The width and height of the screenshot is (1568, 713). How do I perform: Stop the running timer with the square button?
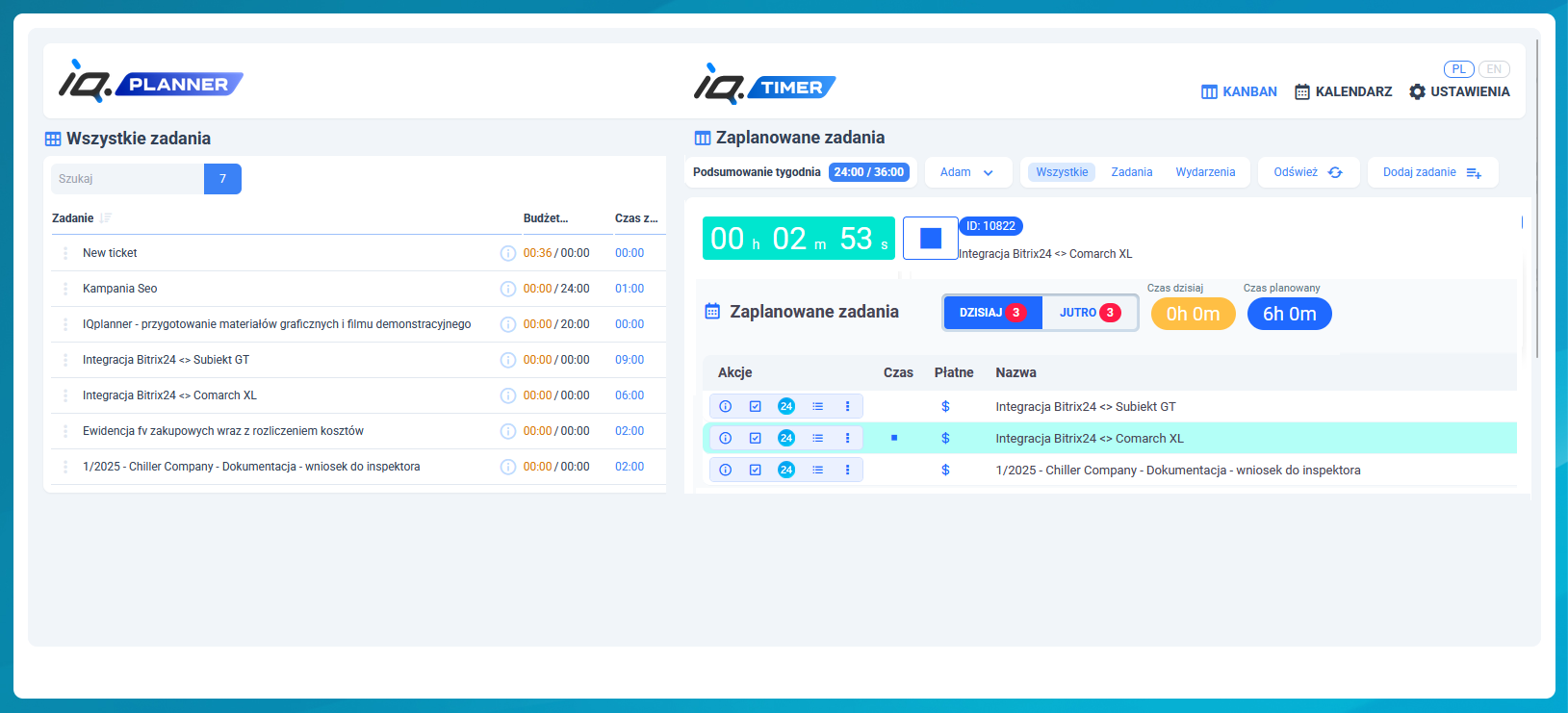coord(930,239)
